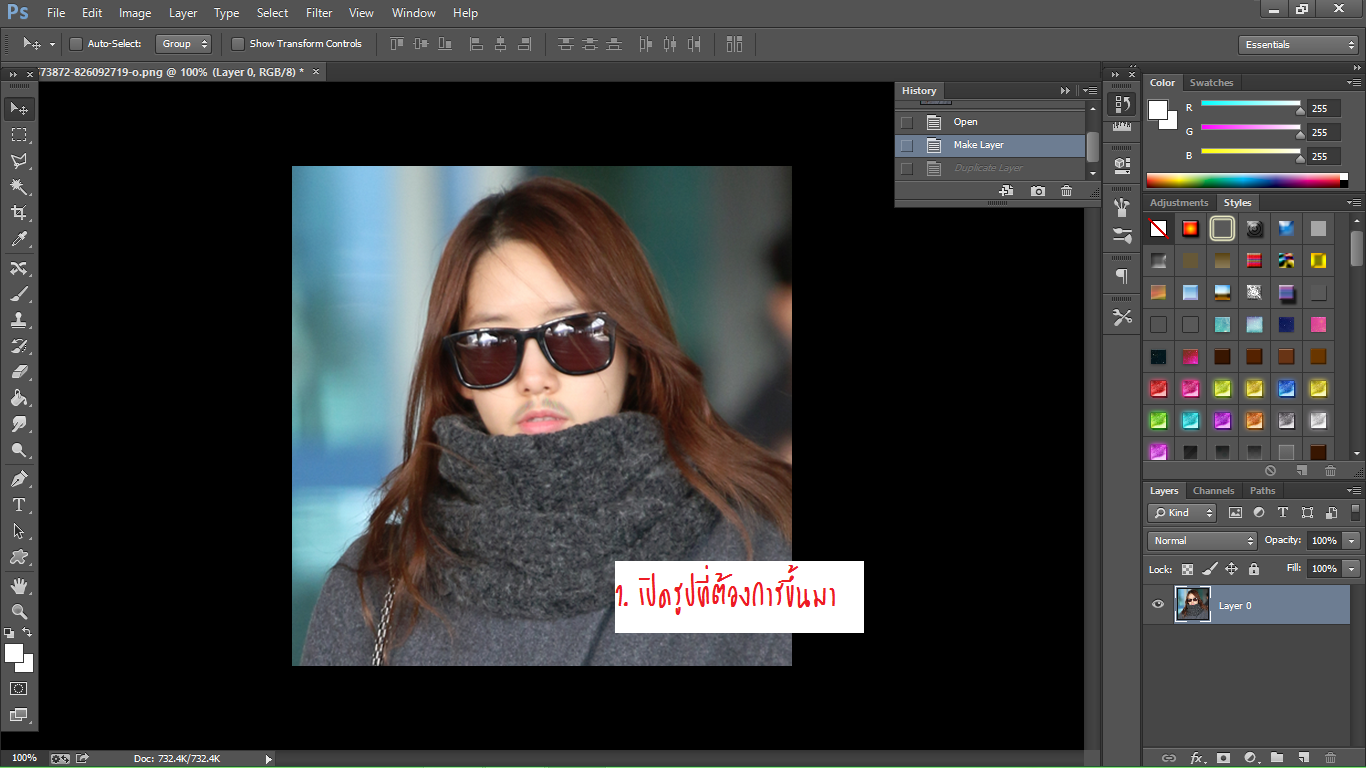Open the Normal blend mode dropdown

pos(1202,541)
